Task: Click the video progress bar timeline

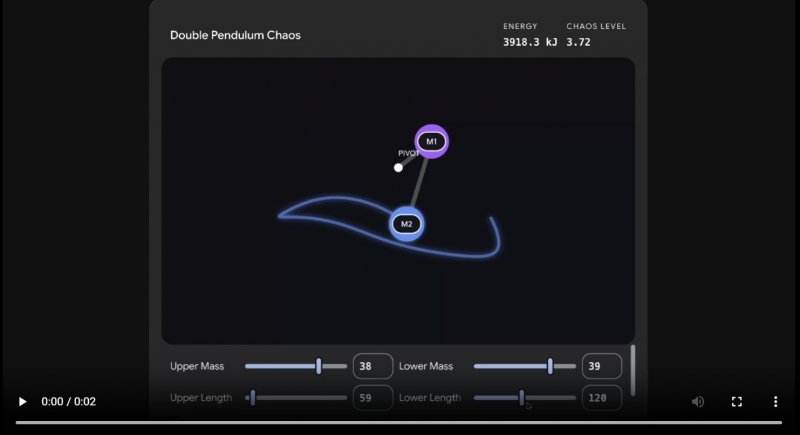Action: [x=400, y=422]
